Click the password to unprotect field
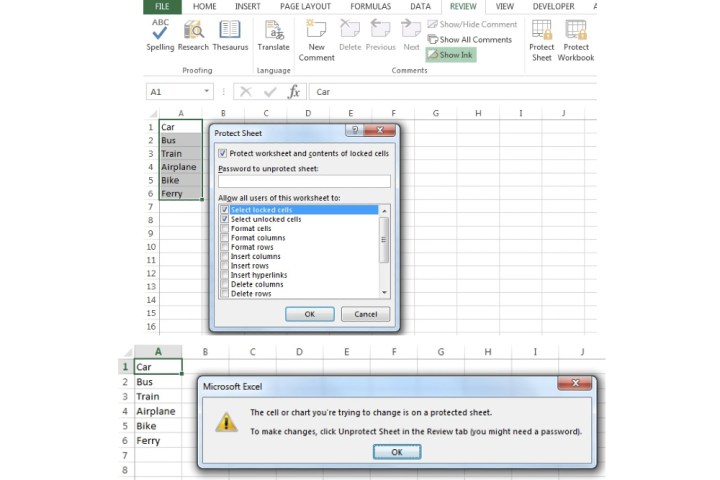720x480 pixels. pos(303,181)
